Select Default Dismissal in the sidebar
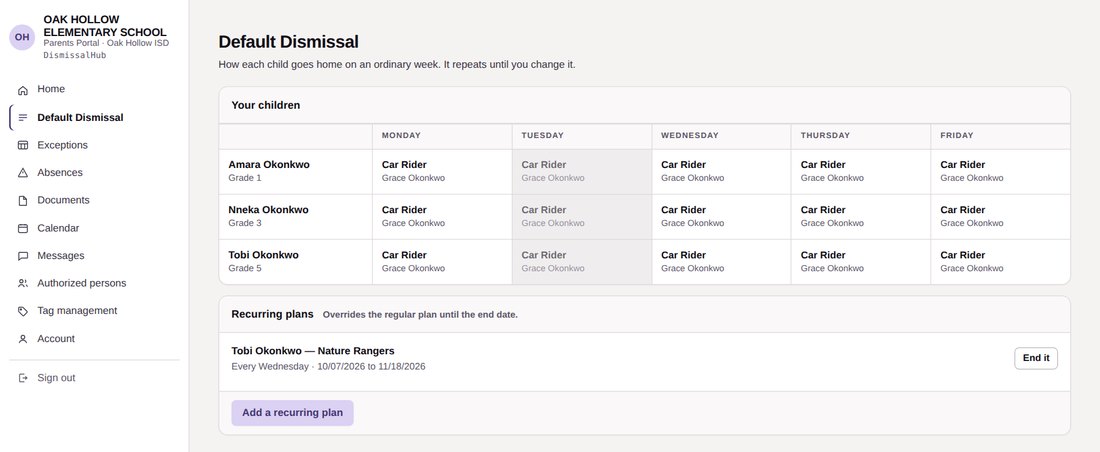The image size is (1100, 452). 94,118
